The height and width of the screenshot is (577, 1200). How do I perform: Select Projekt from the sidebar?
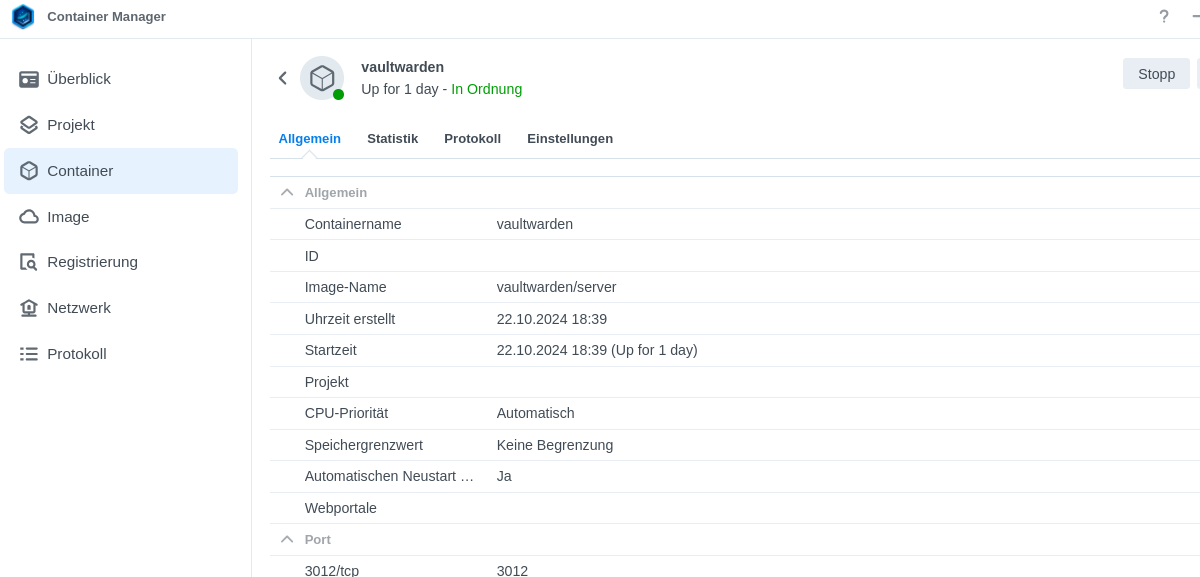70,125
